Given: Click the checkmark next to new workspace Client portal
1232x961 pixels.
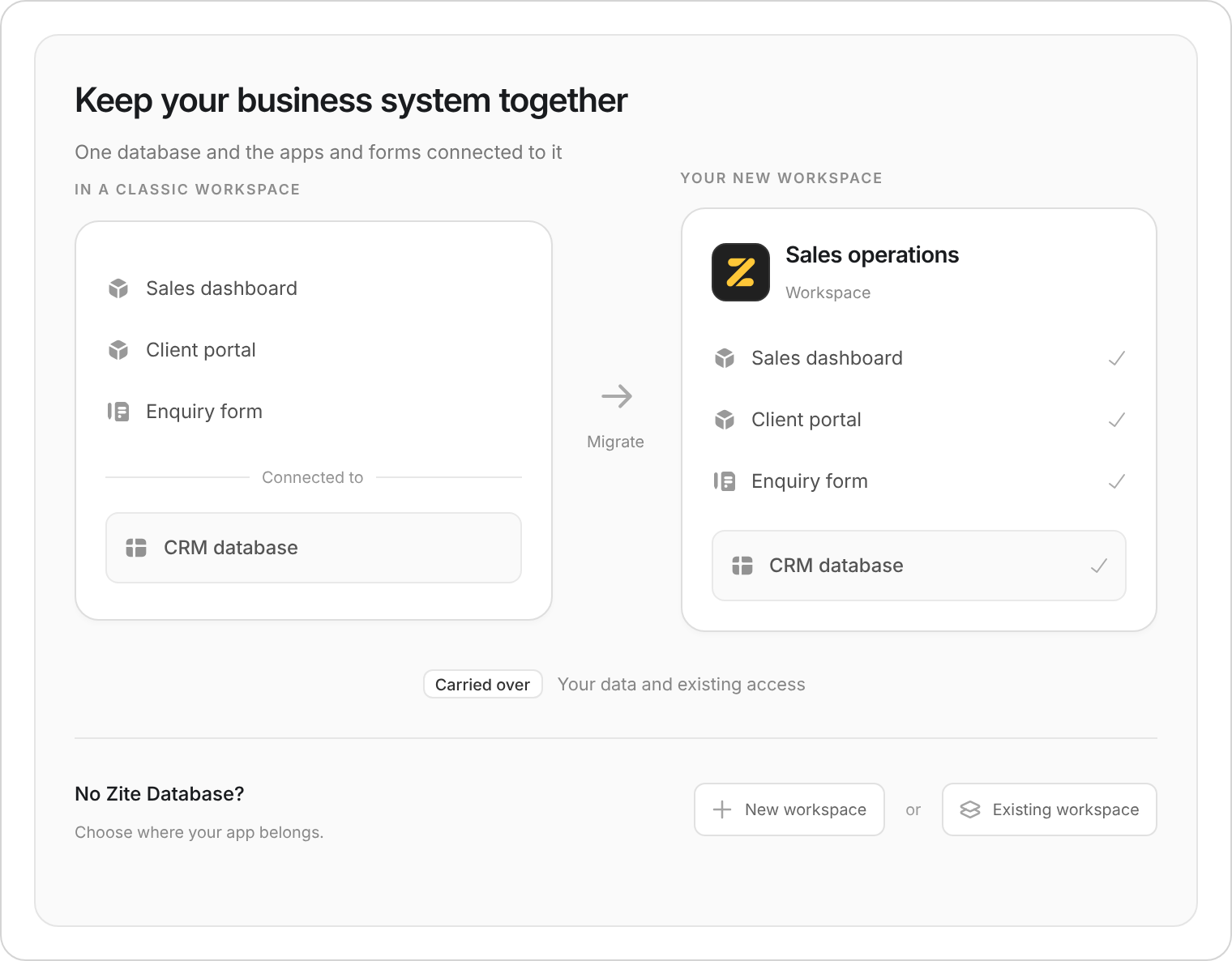Looking at the screenshot, I should point(1117,420).
